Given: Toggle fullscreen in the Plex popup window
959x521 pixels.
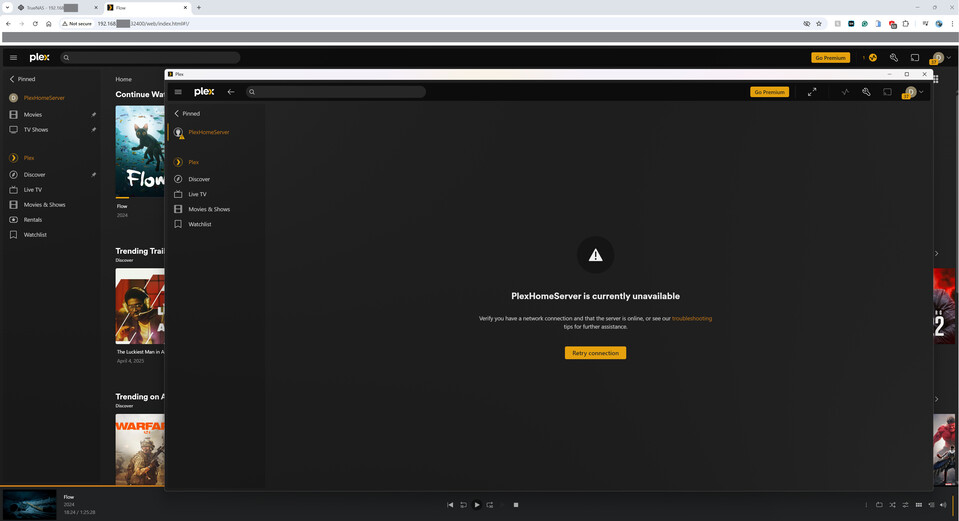Looking at the screenshot, I should tap(812, 92).
